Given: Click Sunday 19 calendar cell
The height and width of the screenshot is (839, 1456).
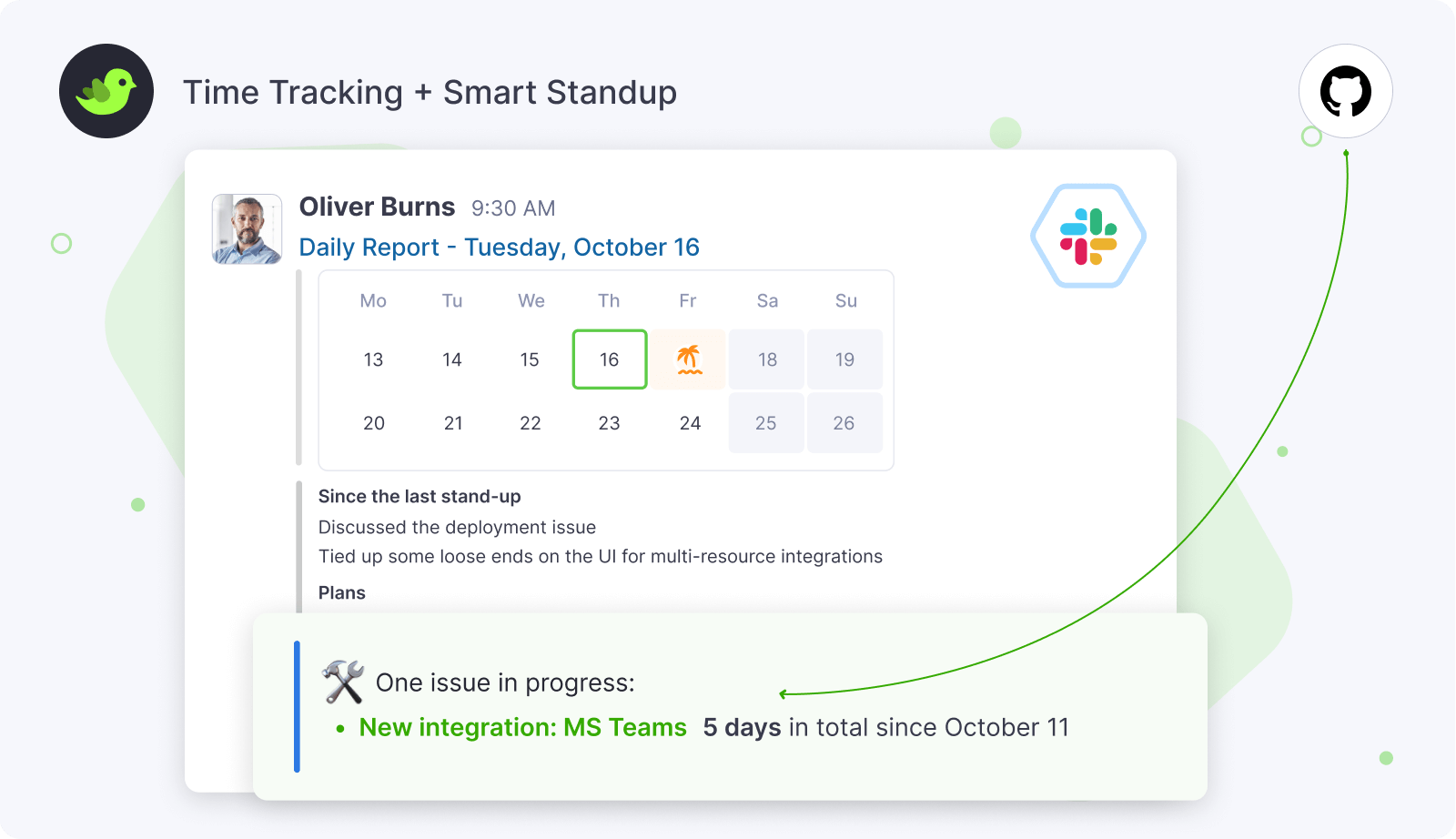Looking at the screenshot, I should (844, 359).
